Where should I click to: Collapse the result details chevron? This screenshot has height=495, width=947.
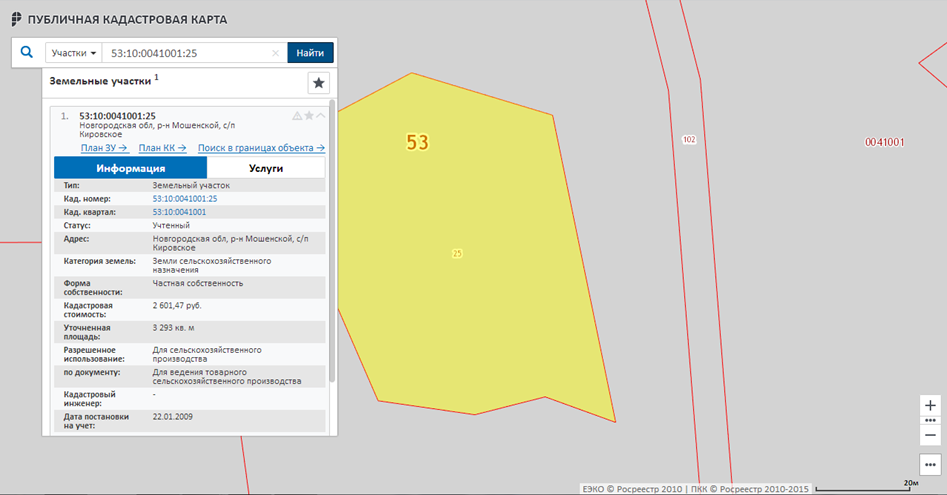(x=321, y=115)
